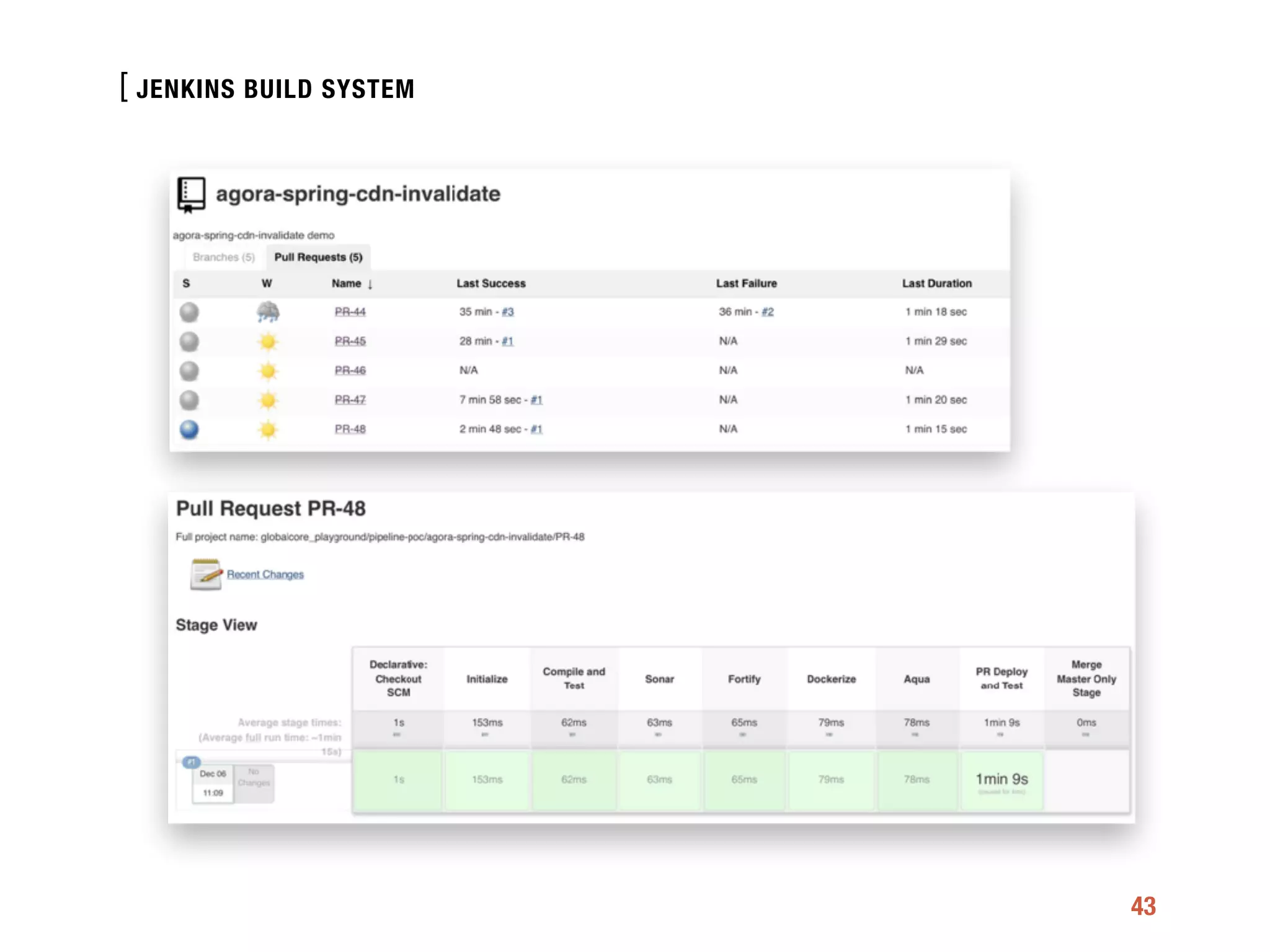This screenshot has height=952, width=1270.
Task: Open the PR-46 pull request link
Action: [x=350, y=371]
